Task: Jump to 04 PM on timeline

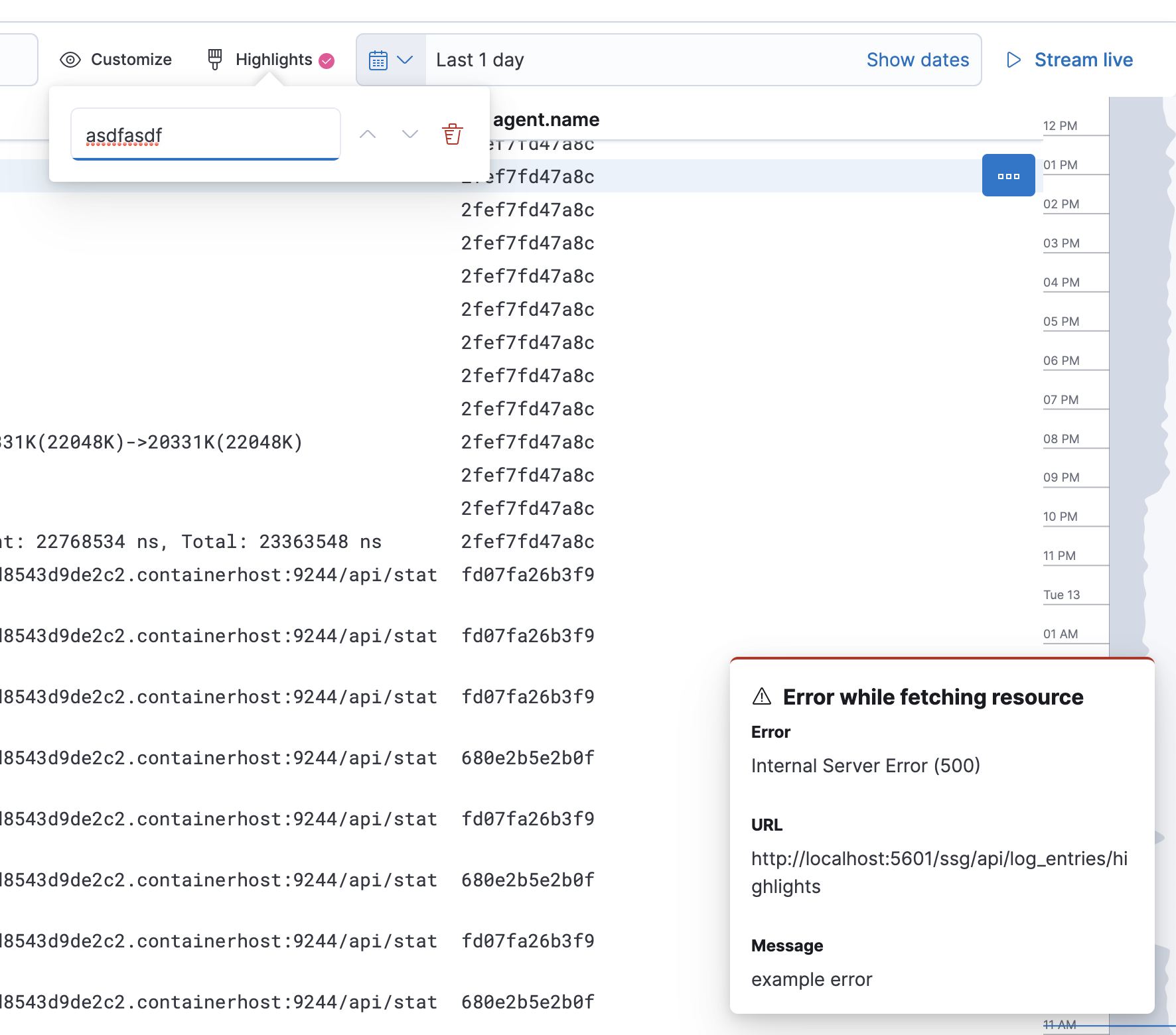Action: coord(1061,283)
